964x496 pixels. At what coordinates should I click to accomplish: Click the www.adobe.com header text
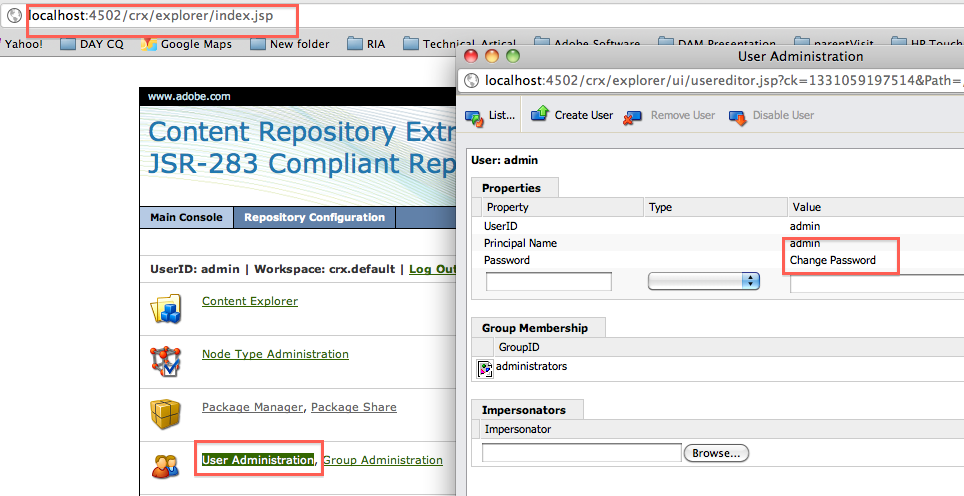tap(189, 96)
